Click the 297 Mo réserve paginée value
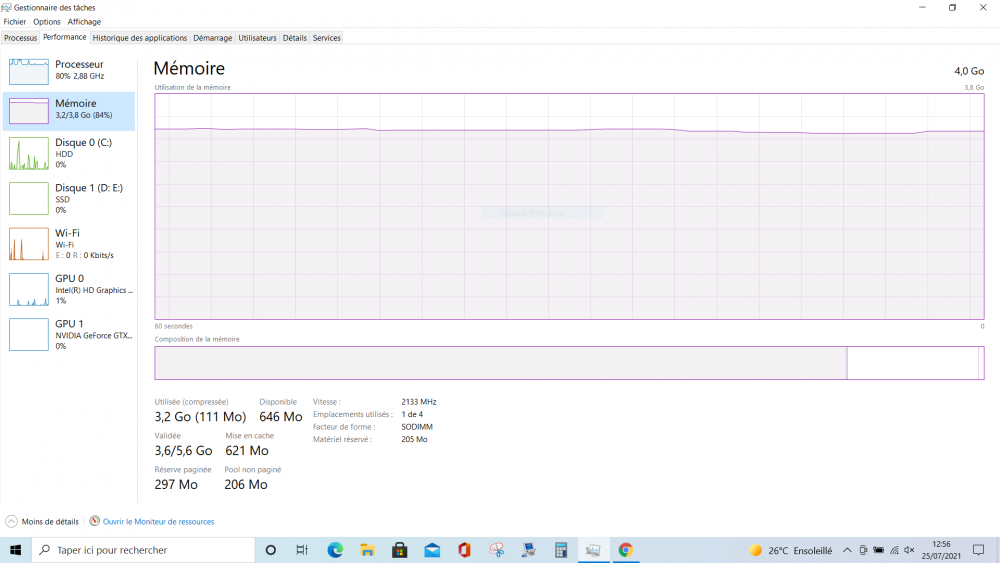 pyautogui.click(x=176, y=484)
